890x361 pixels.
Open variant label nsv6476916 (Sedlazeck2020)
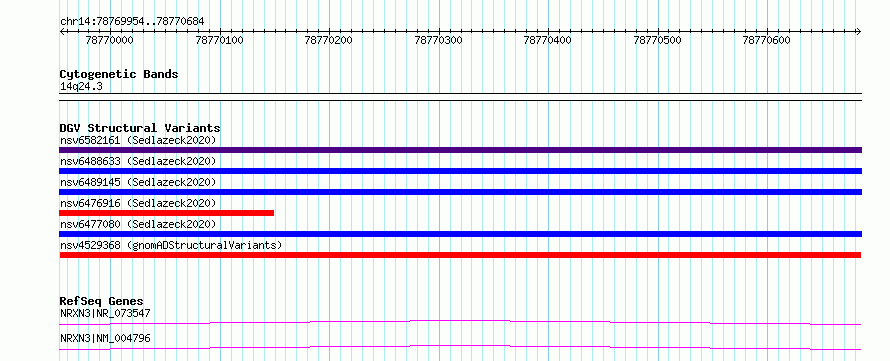coord(138,203)
